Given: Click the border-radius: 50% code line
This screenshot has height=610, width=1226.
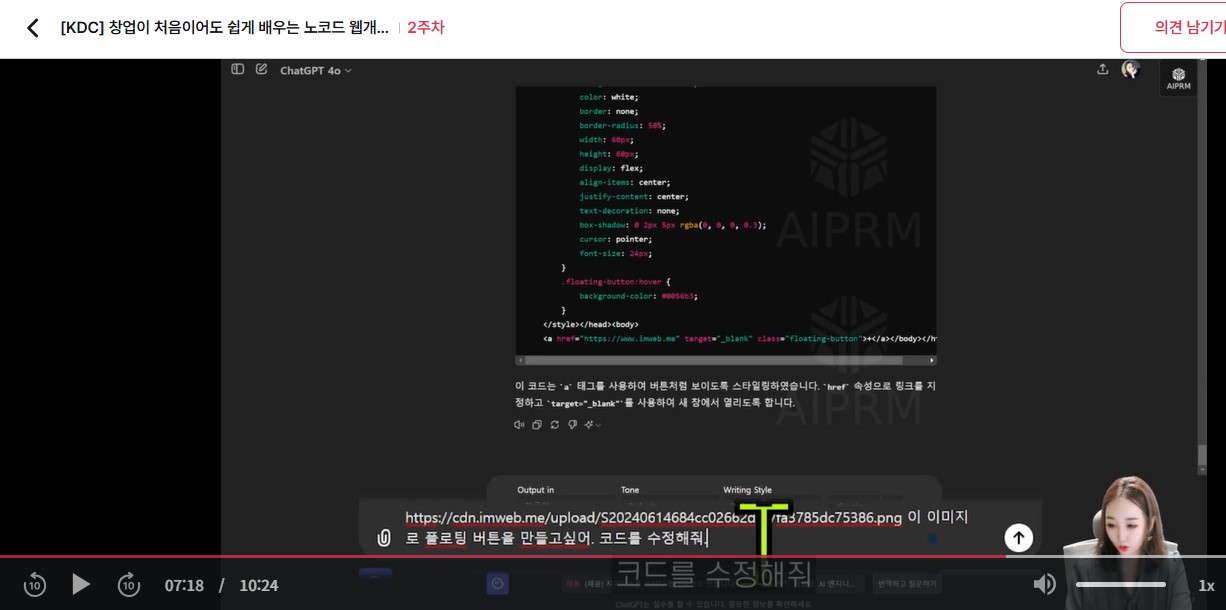Looking at the screenshot, I should tap(622, 126).
